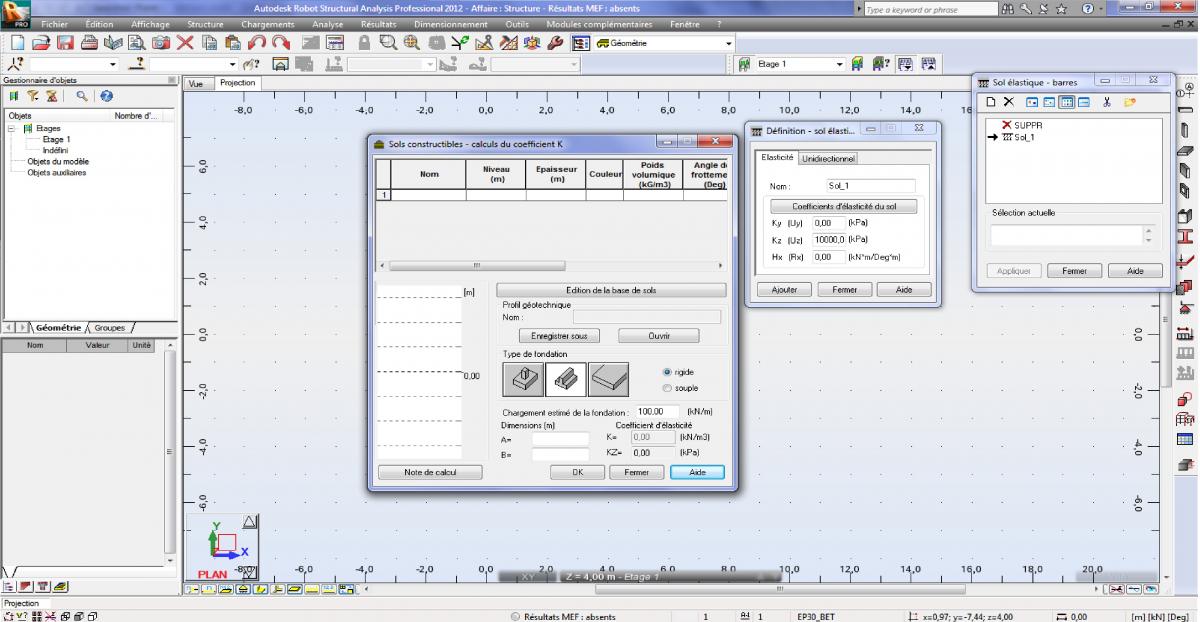This screenshot has height=622, width=1200.
Task: Open the bar selection dropdown in second toolbar
Action: (232, 64)
